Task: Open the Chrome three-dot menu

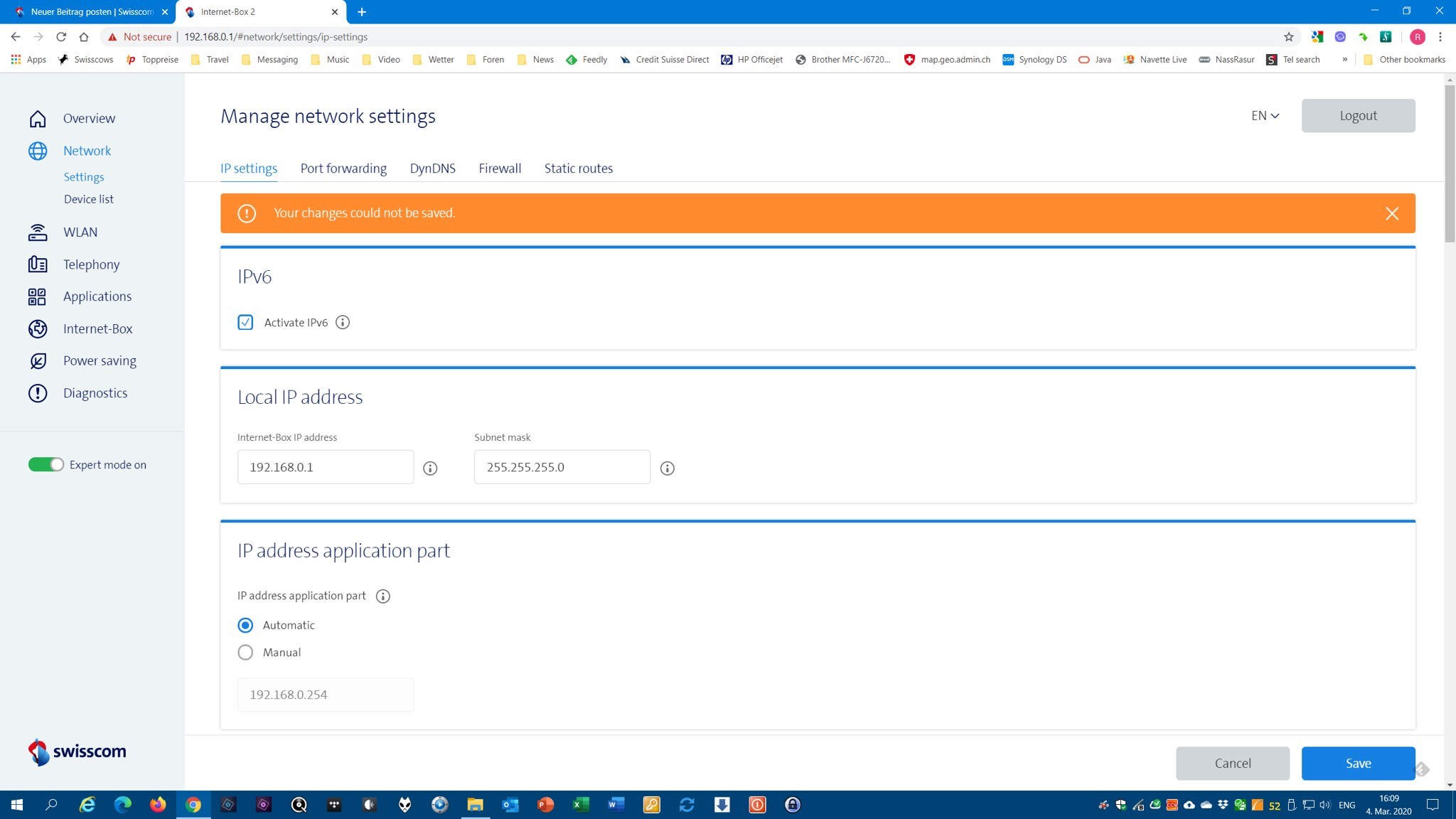Action: [1440, 37]
